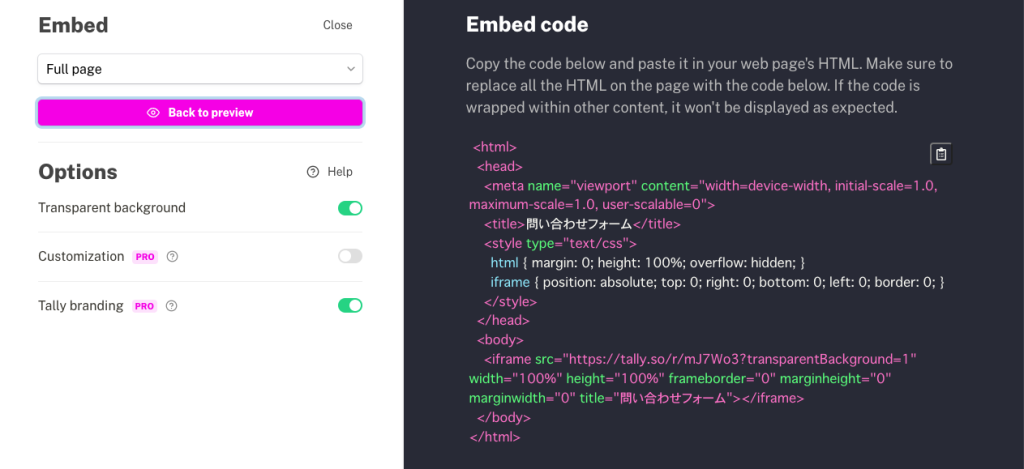
Task: Click the chevron arrow in Full page selector
Action: (x=351, y=69)
